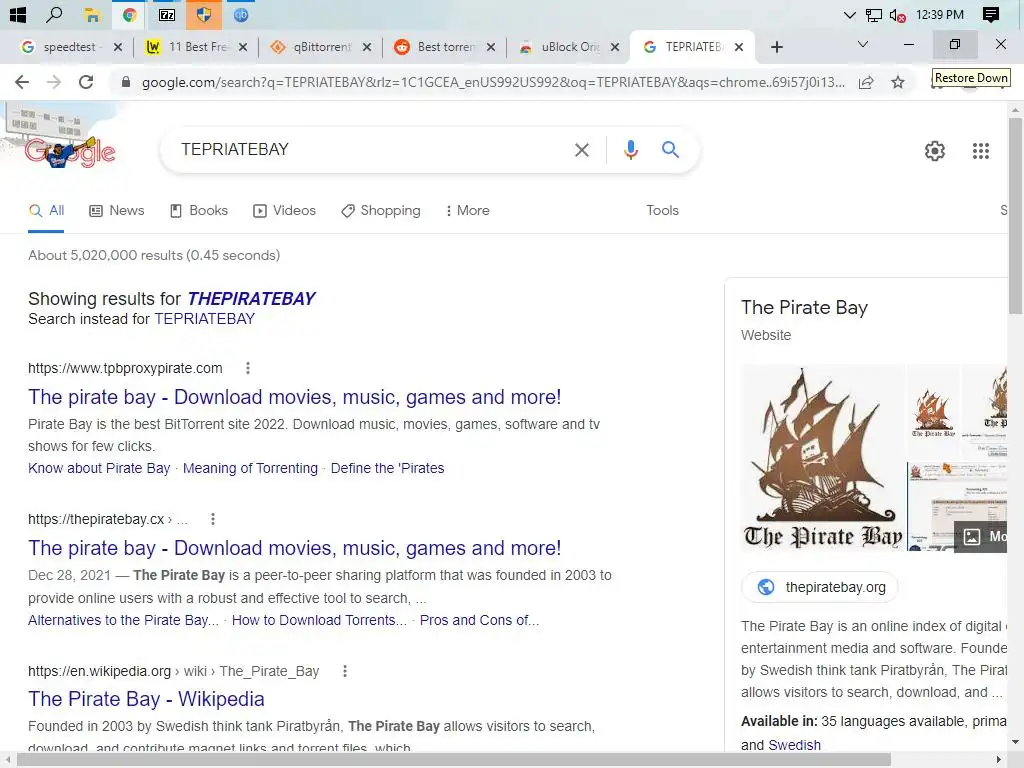Open options menu for thepiratebay.cx result

212,519
